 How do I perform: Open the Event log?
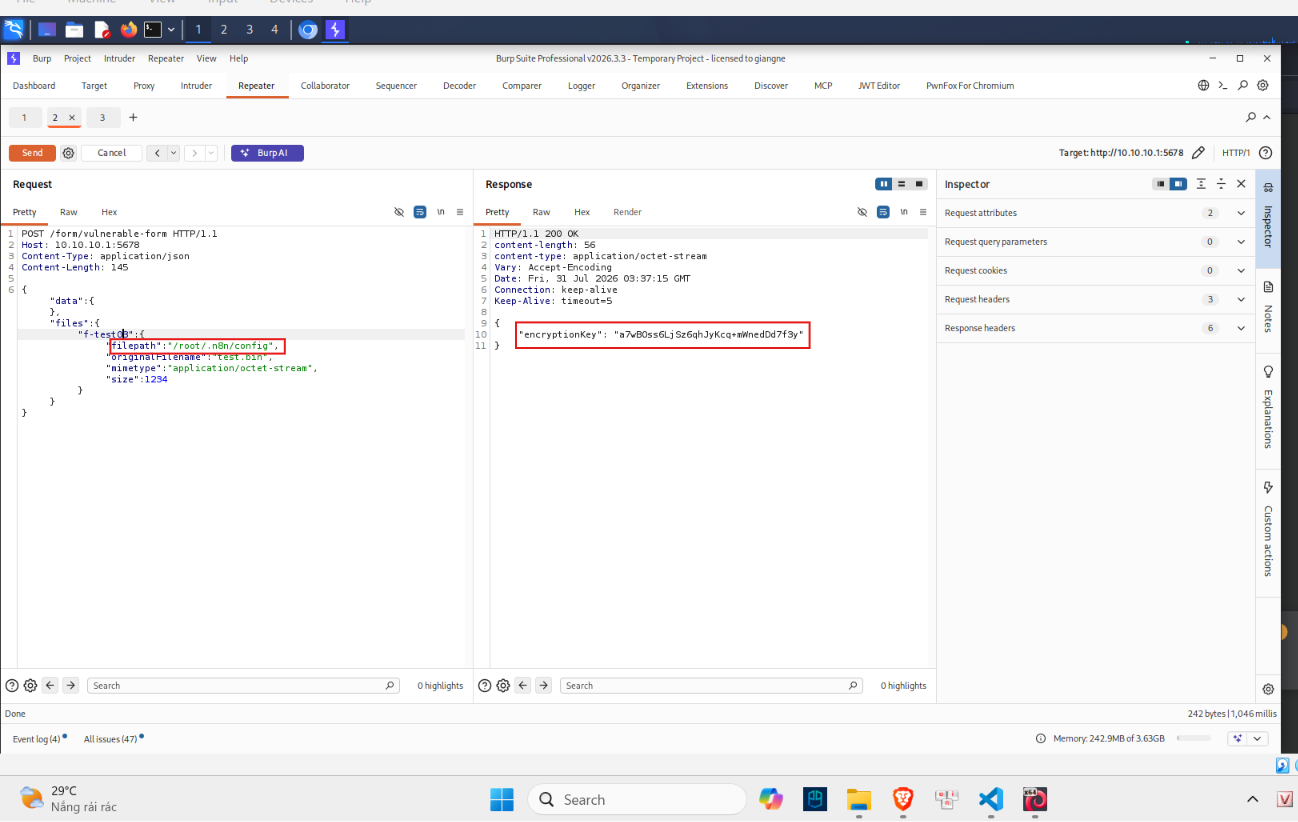pos(37,739)
